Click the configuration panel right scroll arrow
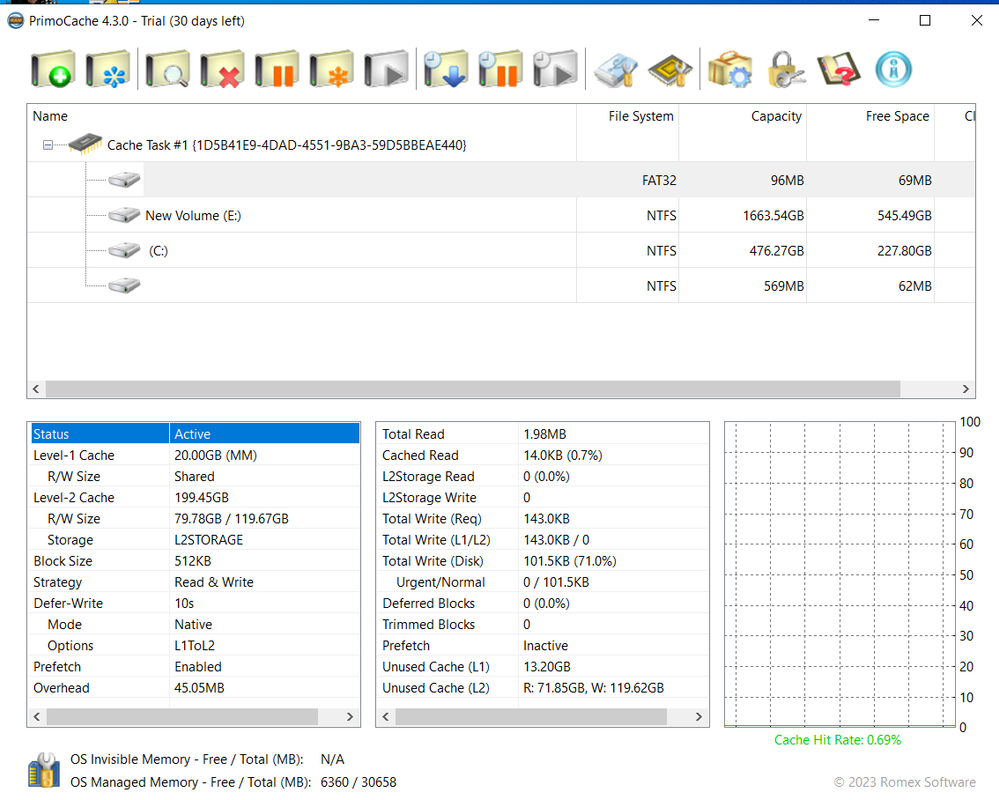 pyautogui.click(x=350, y=717)
